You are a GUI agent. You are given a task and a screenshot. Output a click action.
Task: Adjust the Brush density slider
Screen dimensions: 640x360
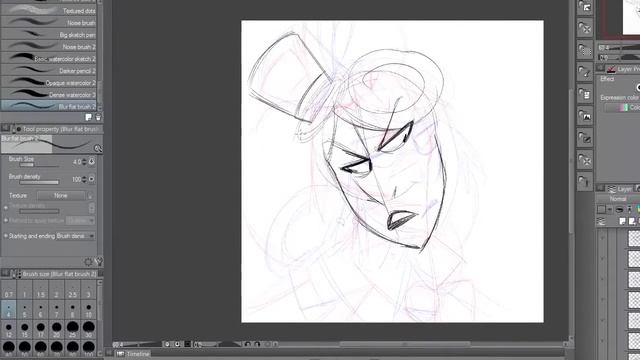click(39, 182)
